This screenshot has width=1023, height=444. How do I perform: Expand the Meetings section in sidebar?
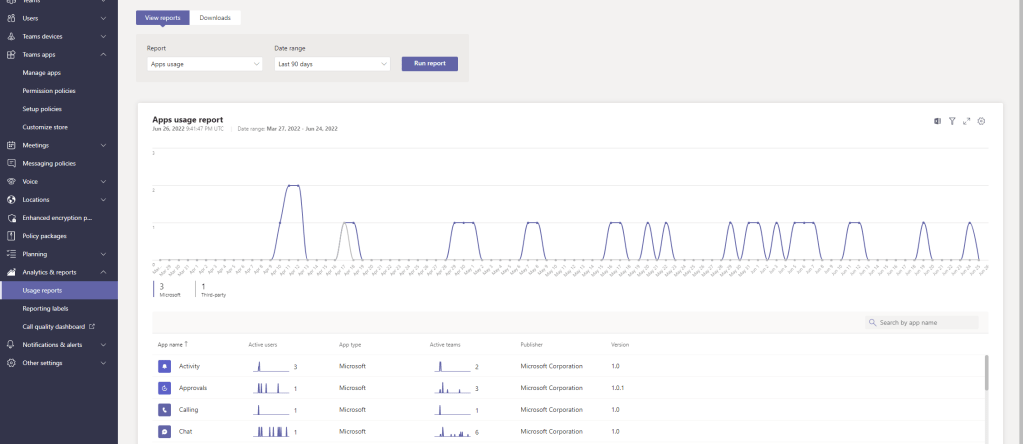click(104, 145)
